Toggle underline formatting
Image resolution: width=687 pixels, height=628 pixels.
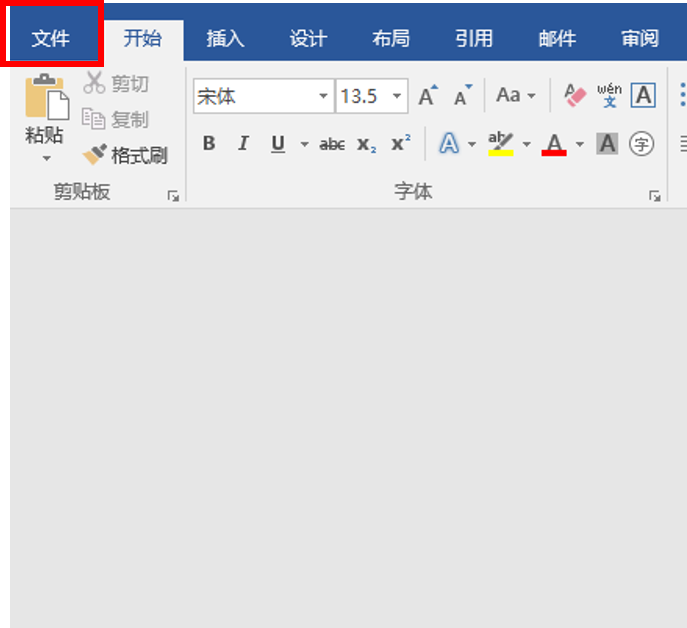[x=278, y=143]
